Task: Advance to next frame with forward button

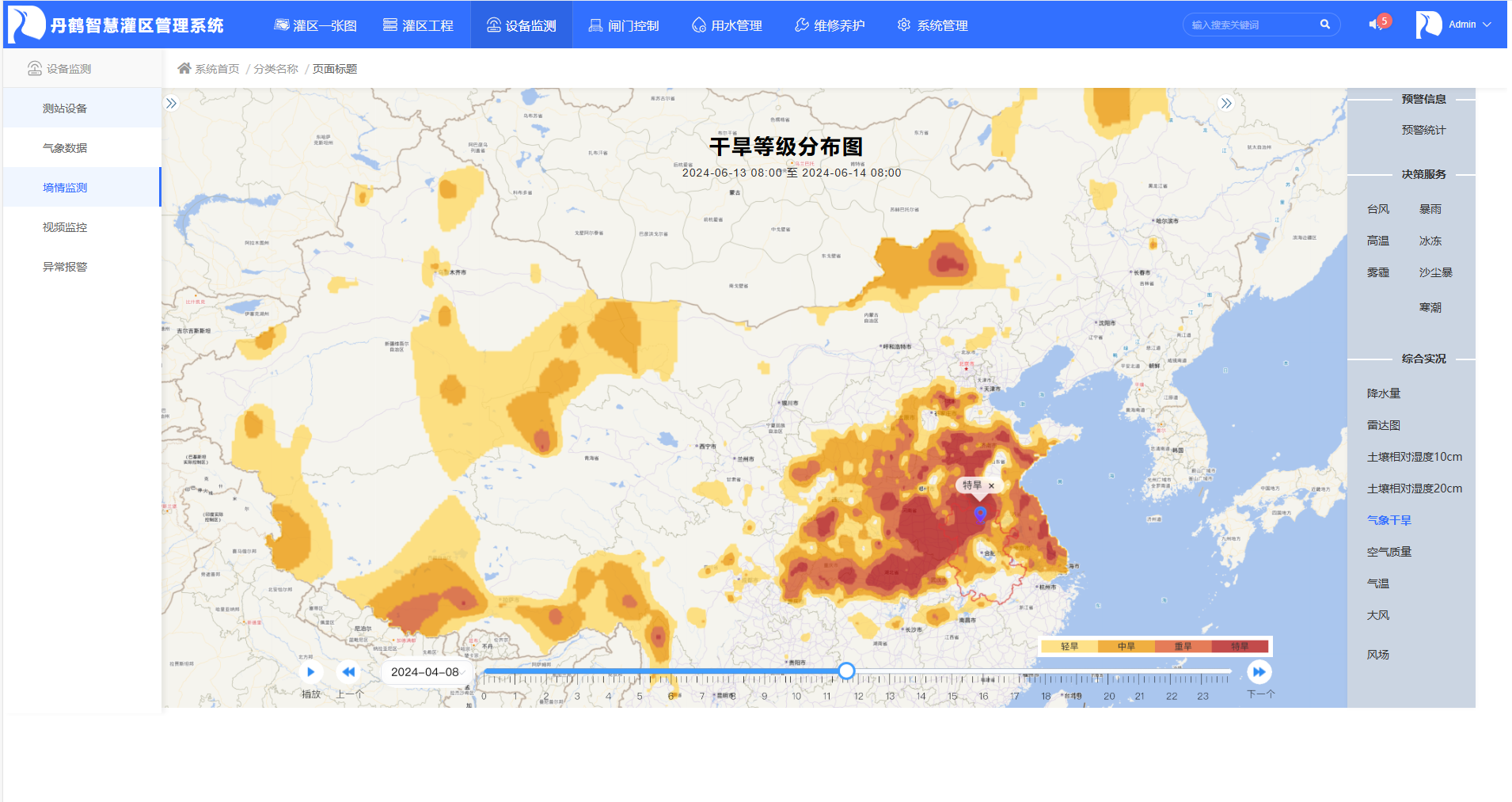Action: pyautogui.click(x=1259, y=672)
